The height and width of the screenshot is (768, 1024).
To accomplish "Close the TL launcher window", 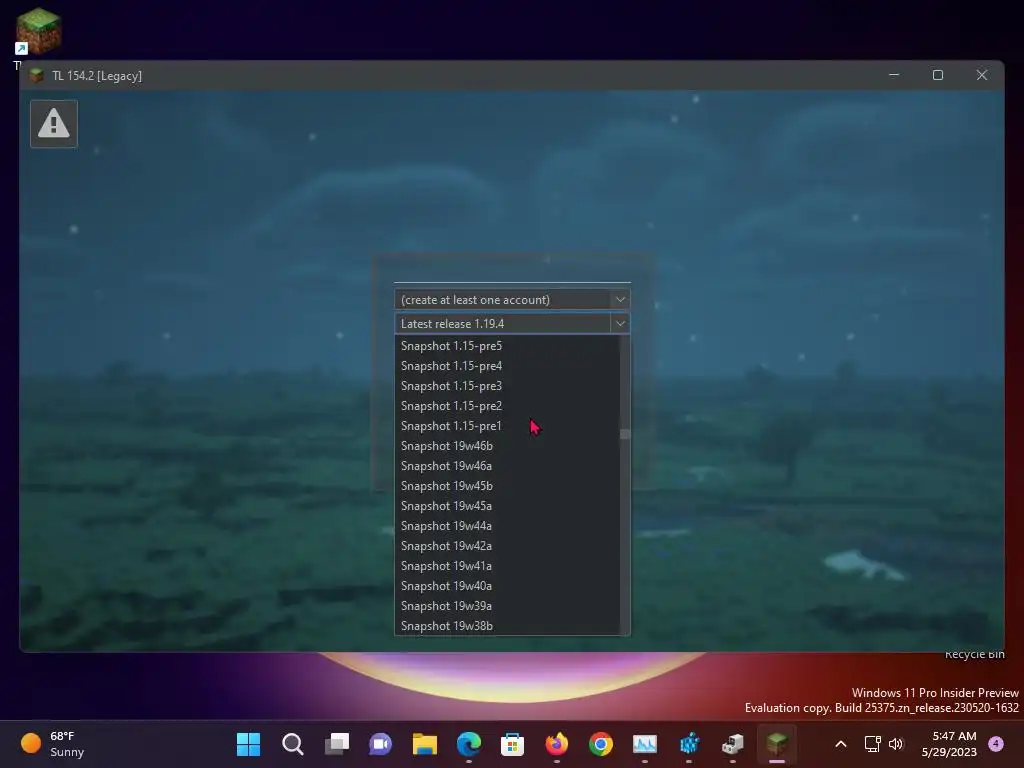I will coord(982,75).
